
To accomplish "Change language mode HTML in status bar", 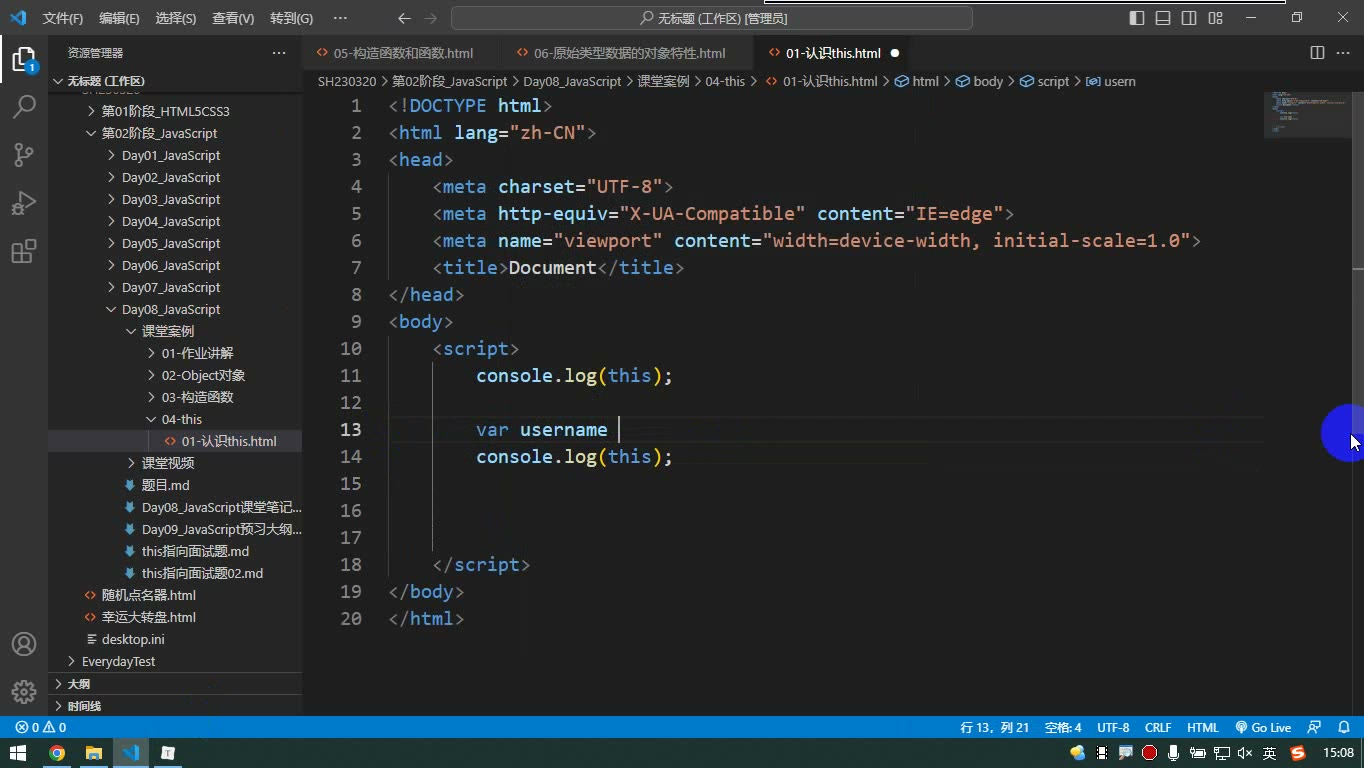I will tap(1203, 728).
